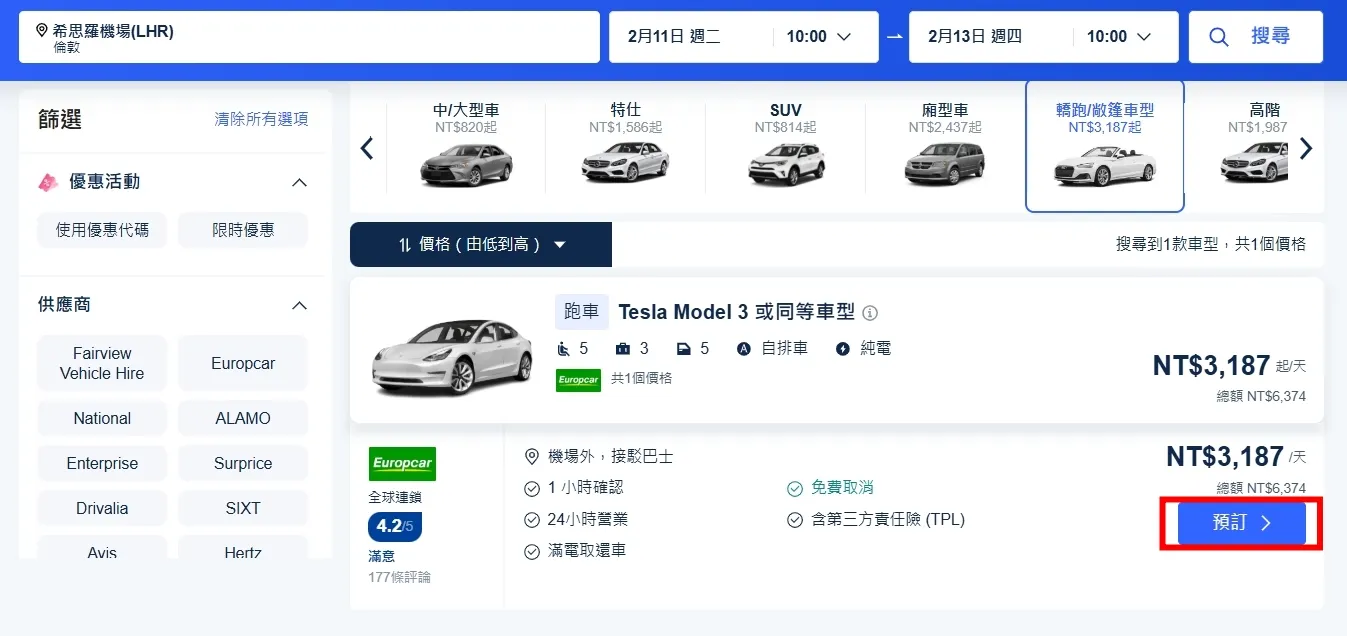The height and width of the screenshot is (636, 1347).
Task: Click the 1 小時確認 text
Action: coord(586,488)
